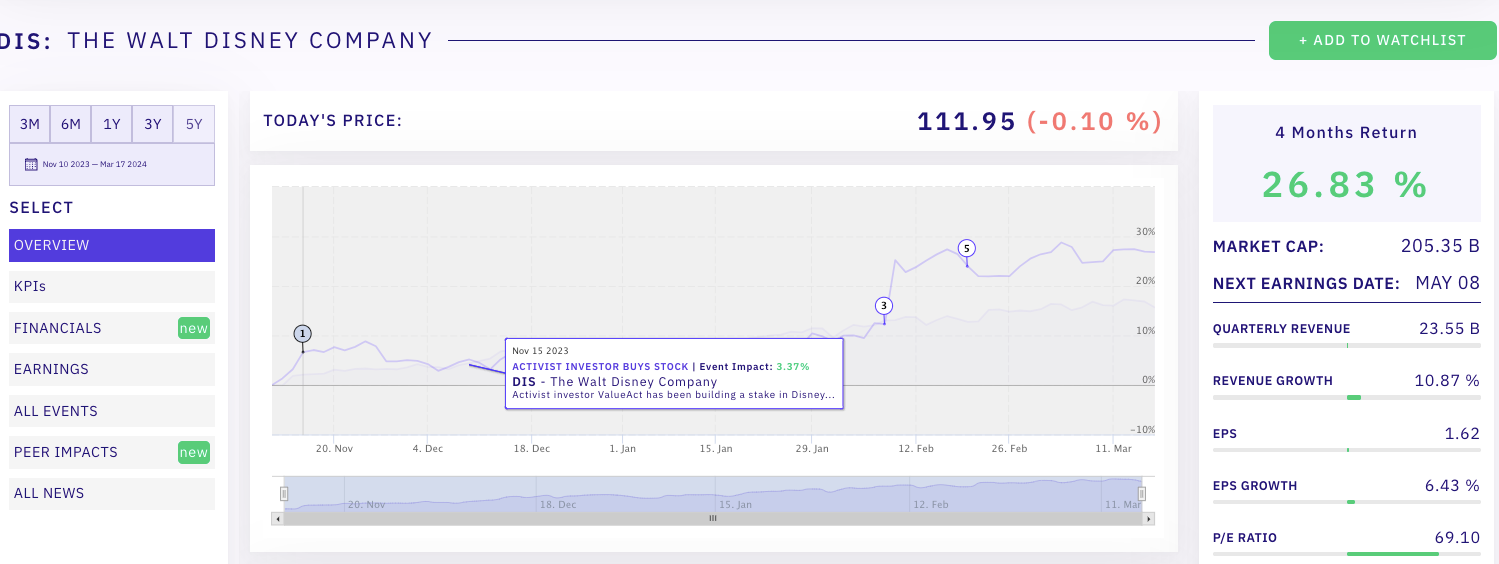Open the OVERVIEW section

click(x=112, y=245)
